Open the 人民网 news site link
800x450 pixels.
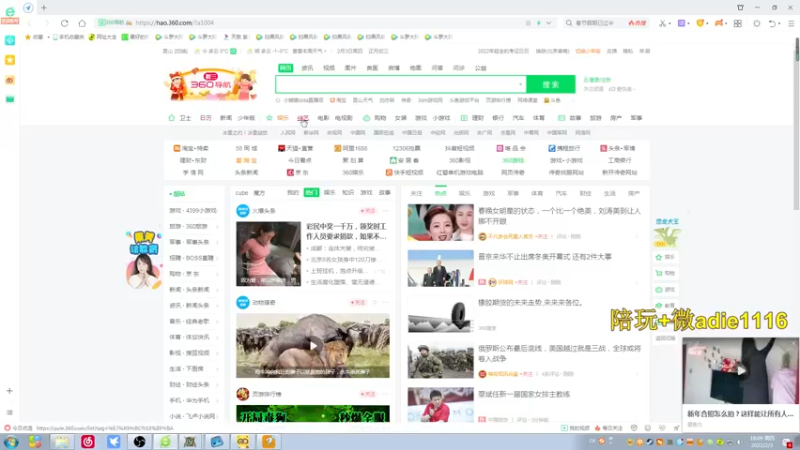[x=288, y=133]
